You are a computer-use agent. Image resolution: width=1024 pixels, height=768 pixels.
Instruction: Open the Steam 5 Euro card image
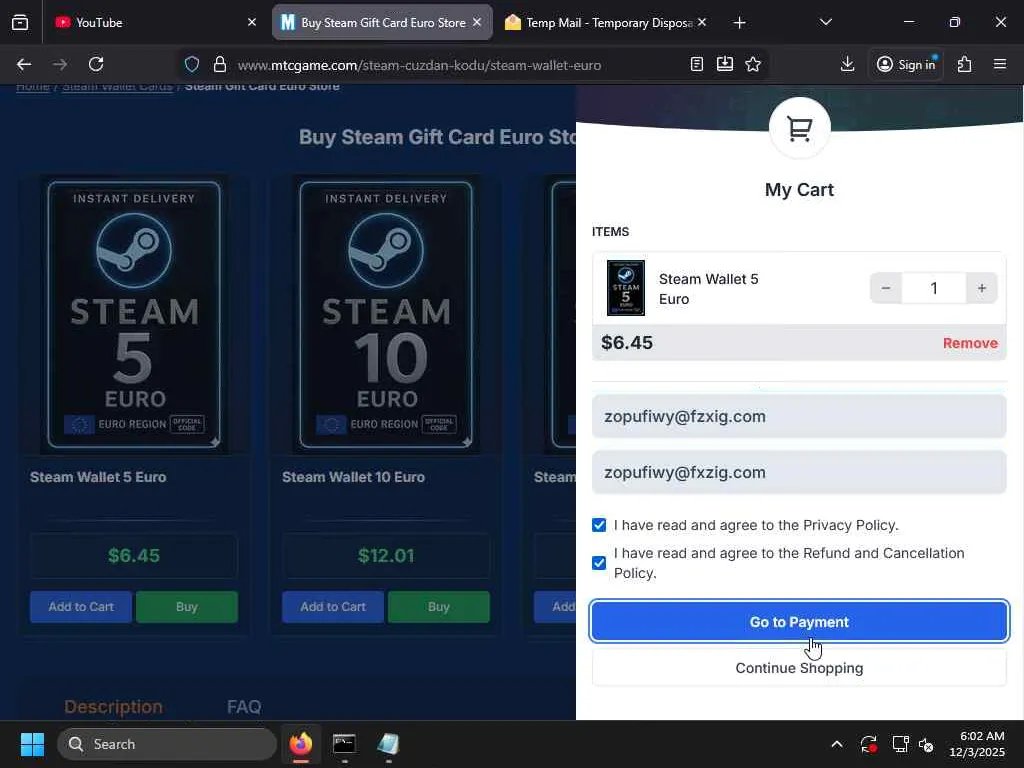click(x=134, y=315)
